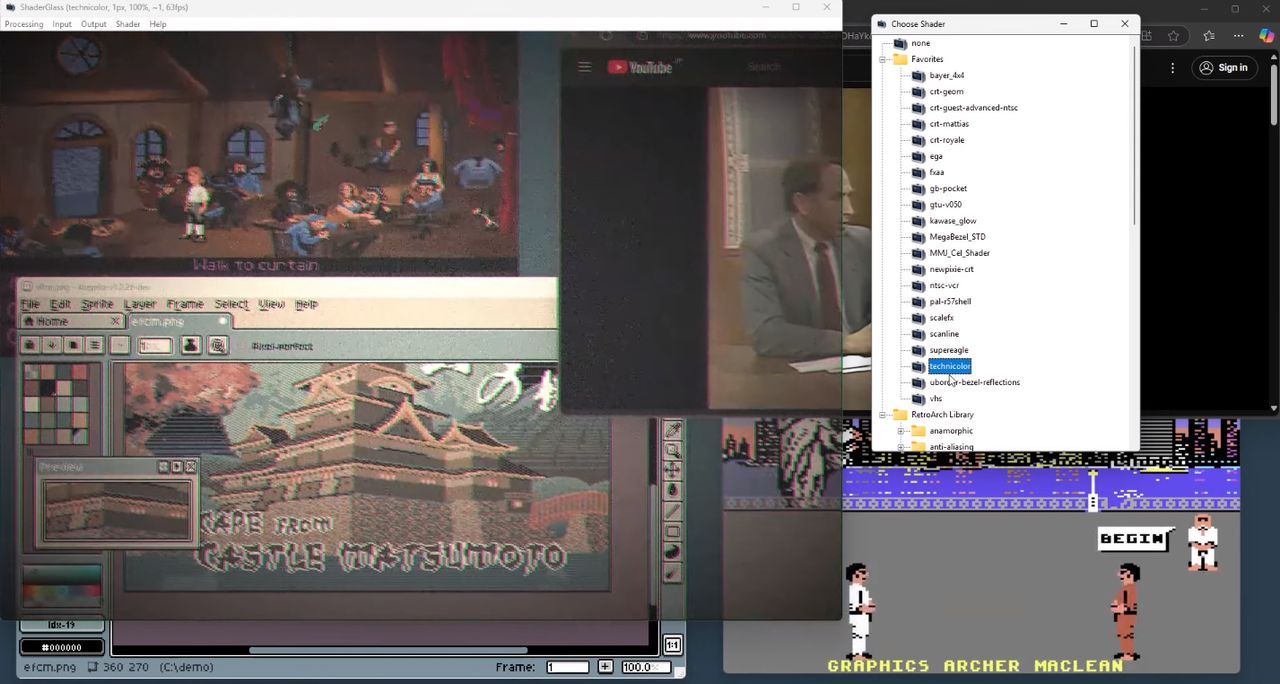Open YouTube three-dot settings menu
This screenshot has width=1280, height=684.
click(x=1172, y=68)
